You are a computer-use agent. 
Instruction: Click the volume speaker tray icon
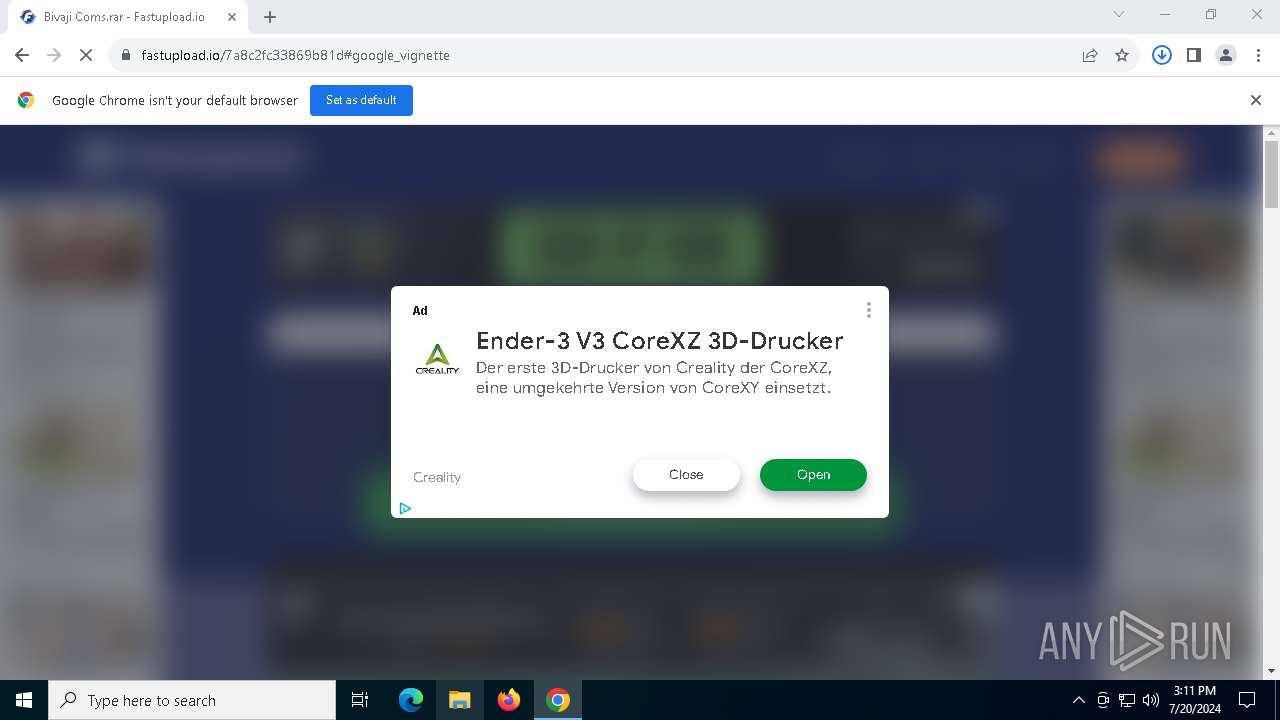coord(1151,700)
